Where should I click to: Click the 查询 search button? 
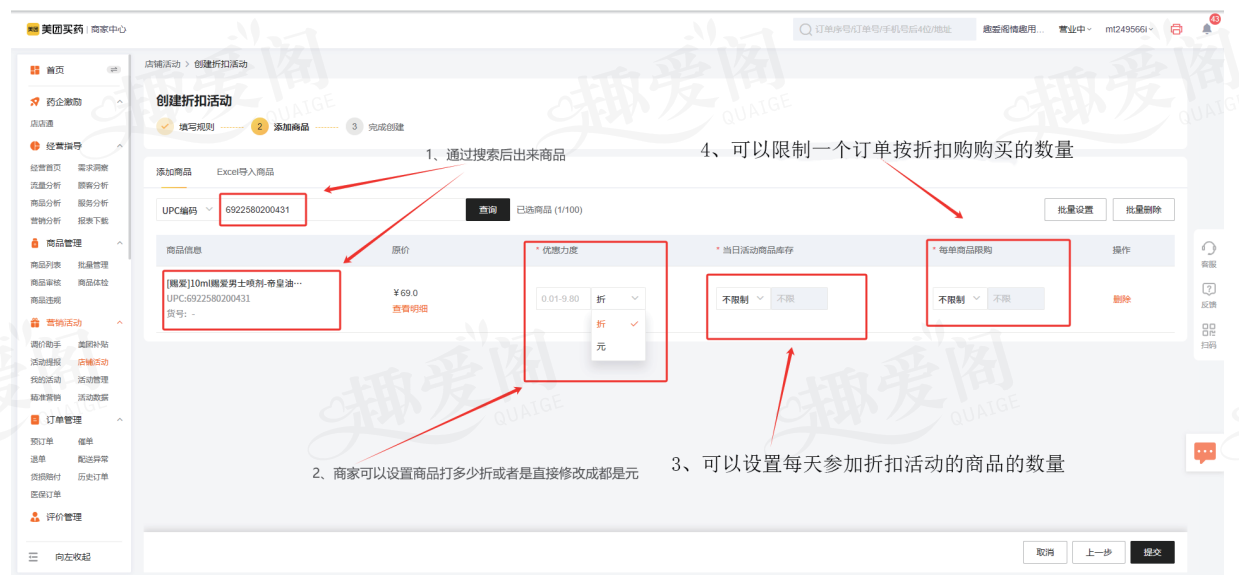click(x=487, y=210)
